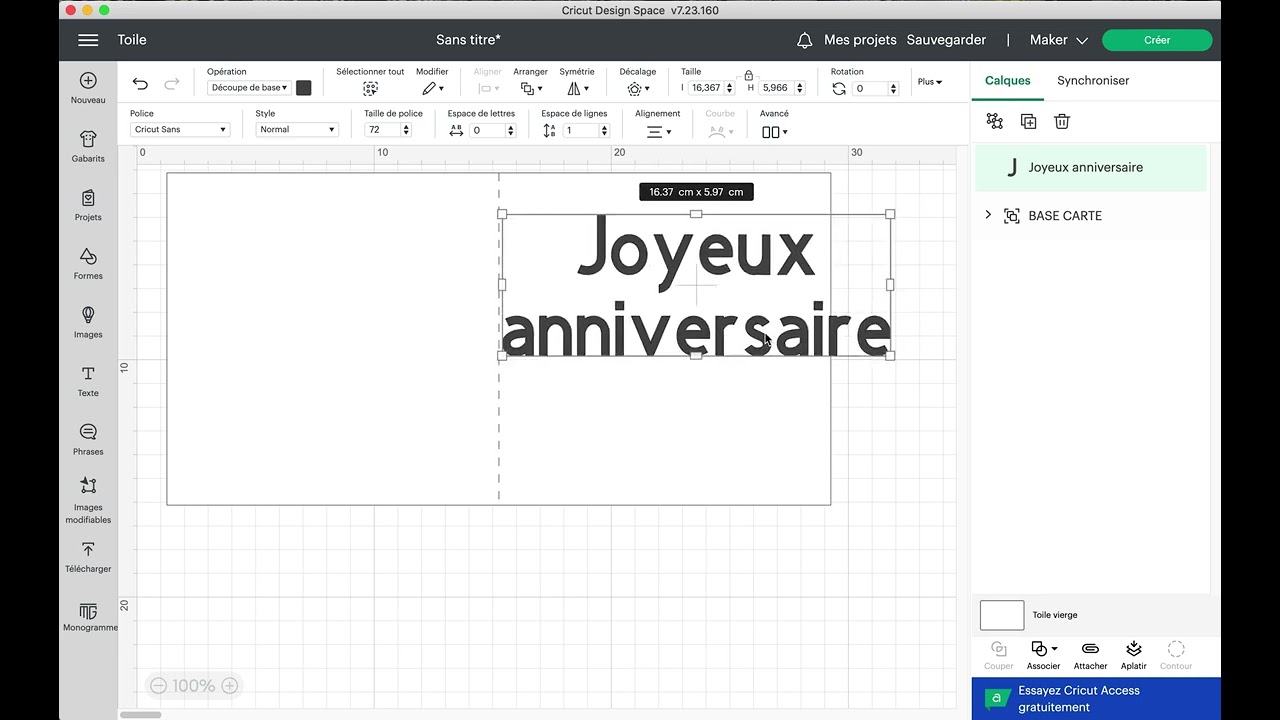Open the Maker machine selector
This screenshot has width=1280, height=720.
pos(1058,40)
